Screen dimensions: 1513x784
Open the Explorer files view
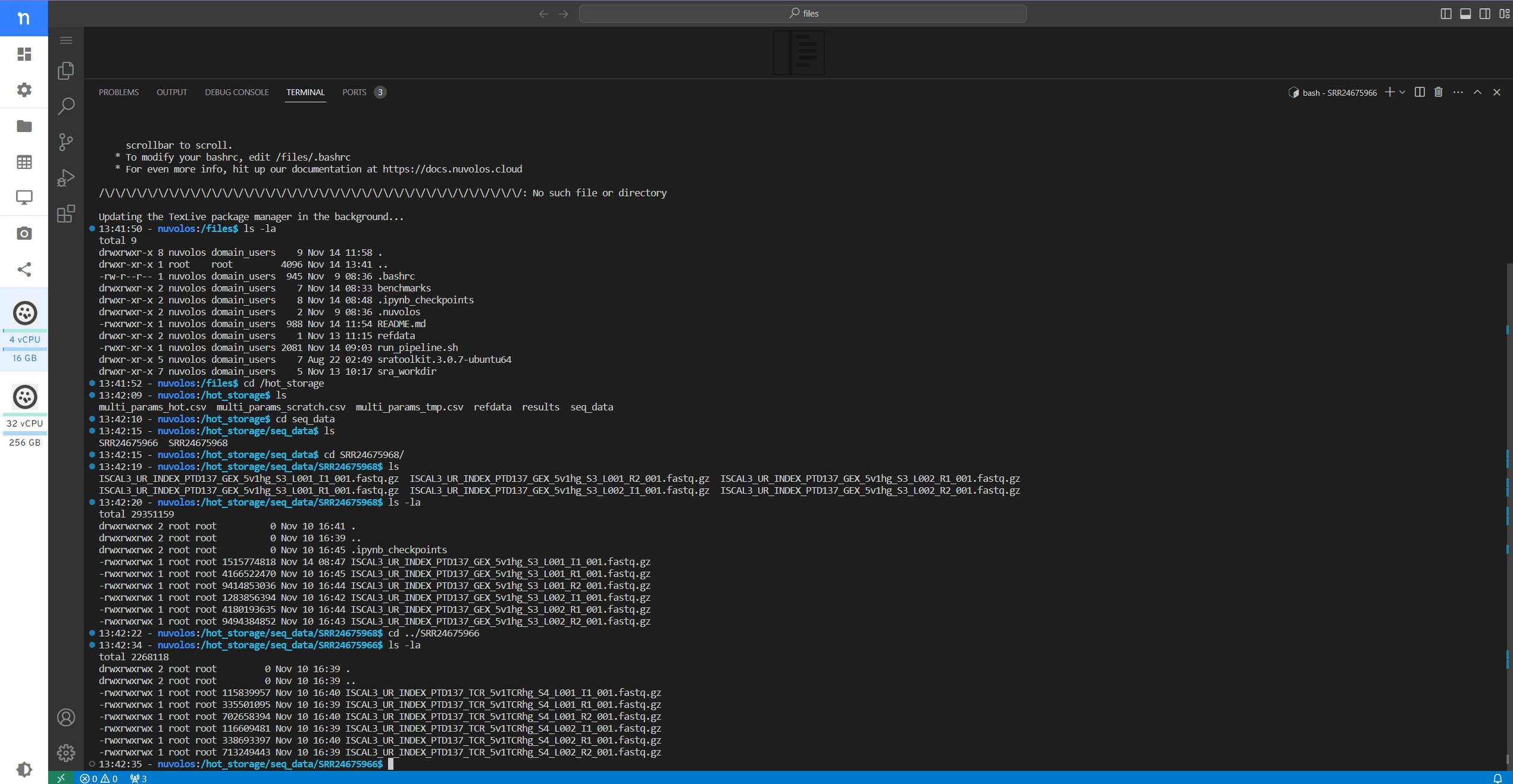click(x=66, y=71)
